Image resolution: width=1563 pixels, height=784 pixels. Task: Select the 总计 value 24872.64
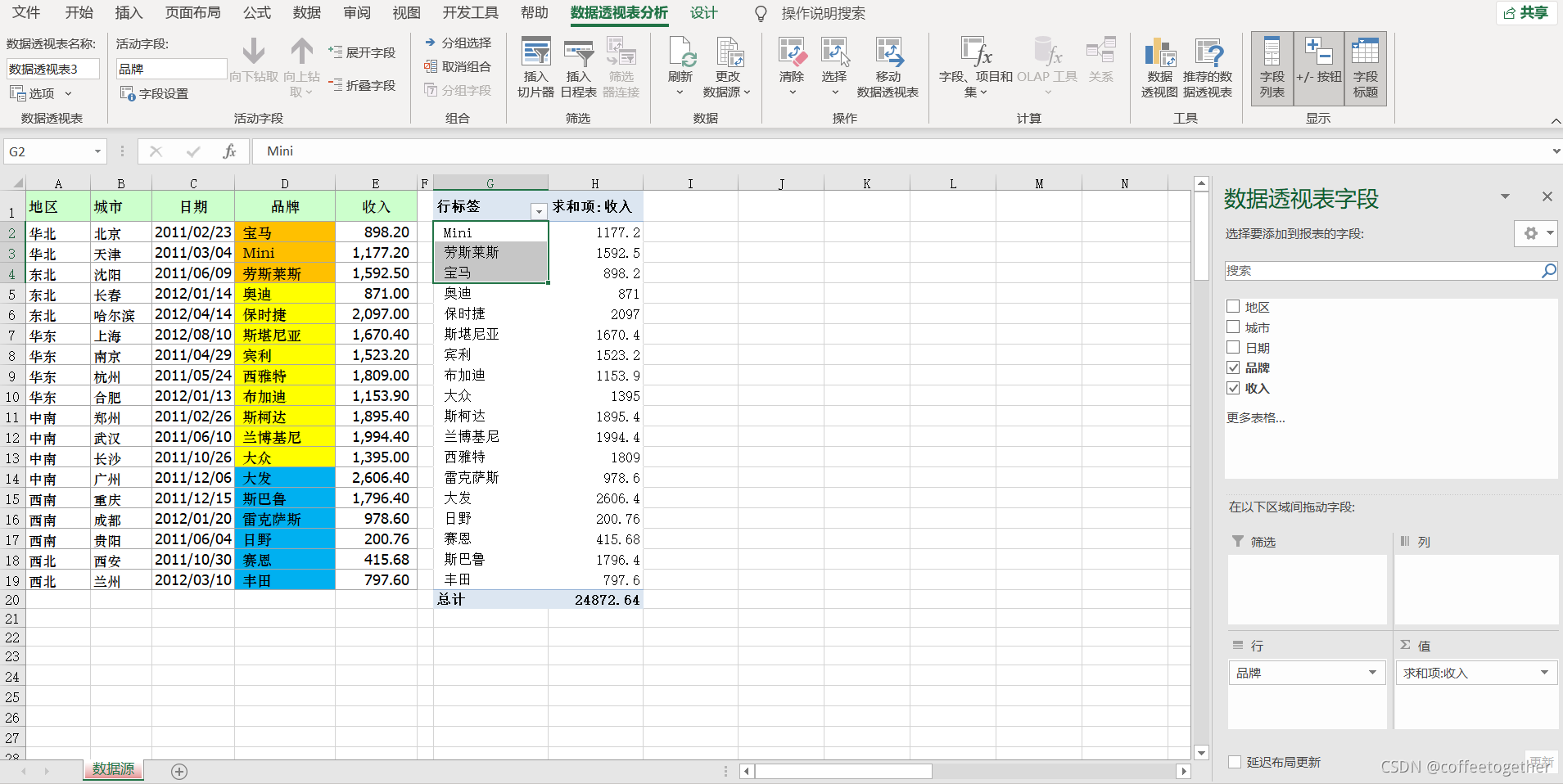click(595, 599)
